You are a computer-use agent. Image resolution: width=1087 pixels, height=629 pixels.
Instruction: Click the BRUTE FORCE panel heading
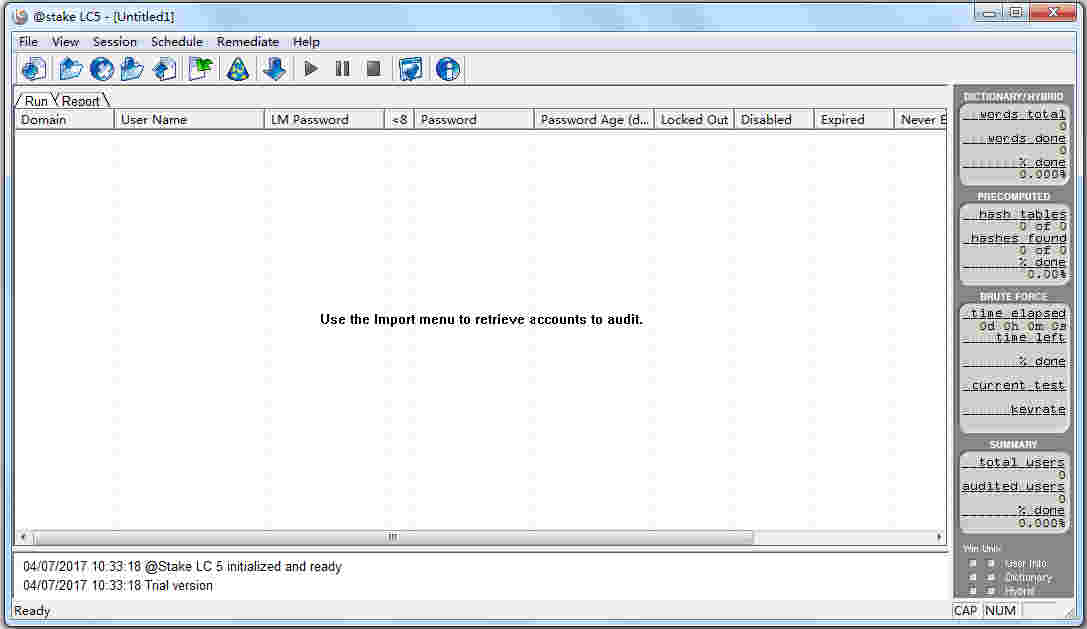pyautogui.click(x=1014, y=296)
